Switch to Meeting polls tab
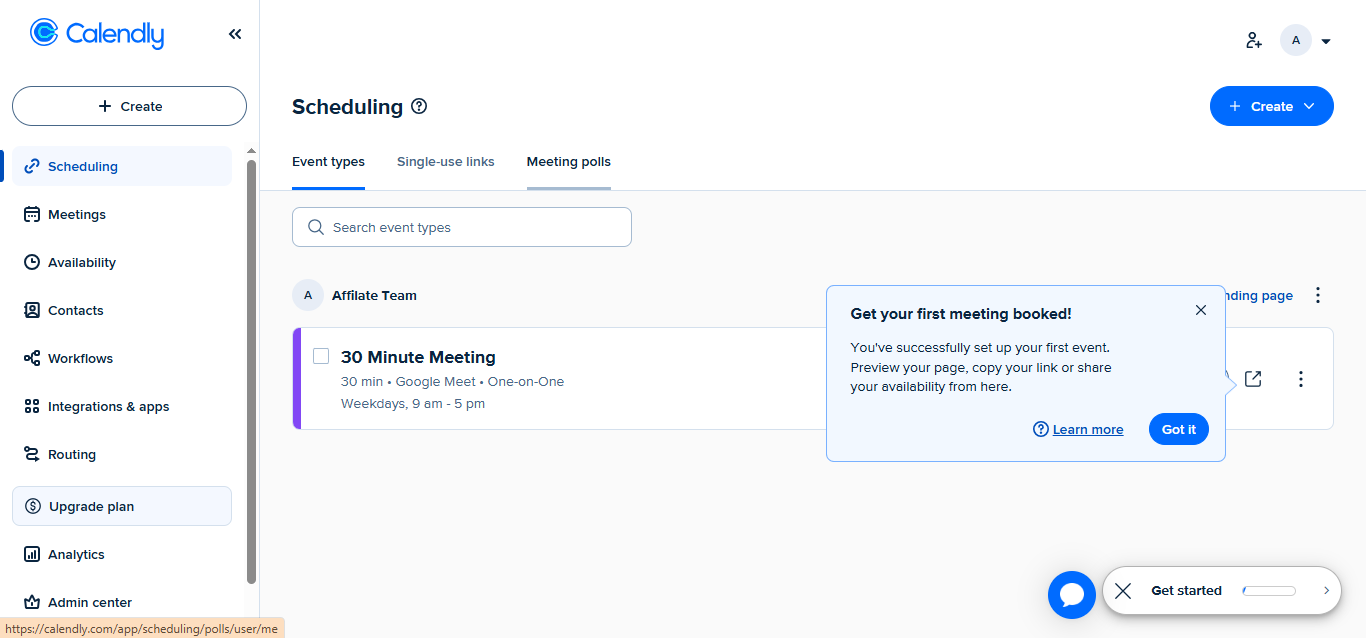This screenshot has height=638, width=1366. [569, 162]
